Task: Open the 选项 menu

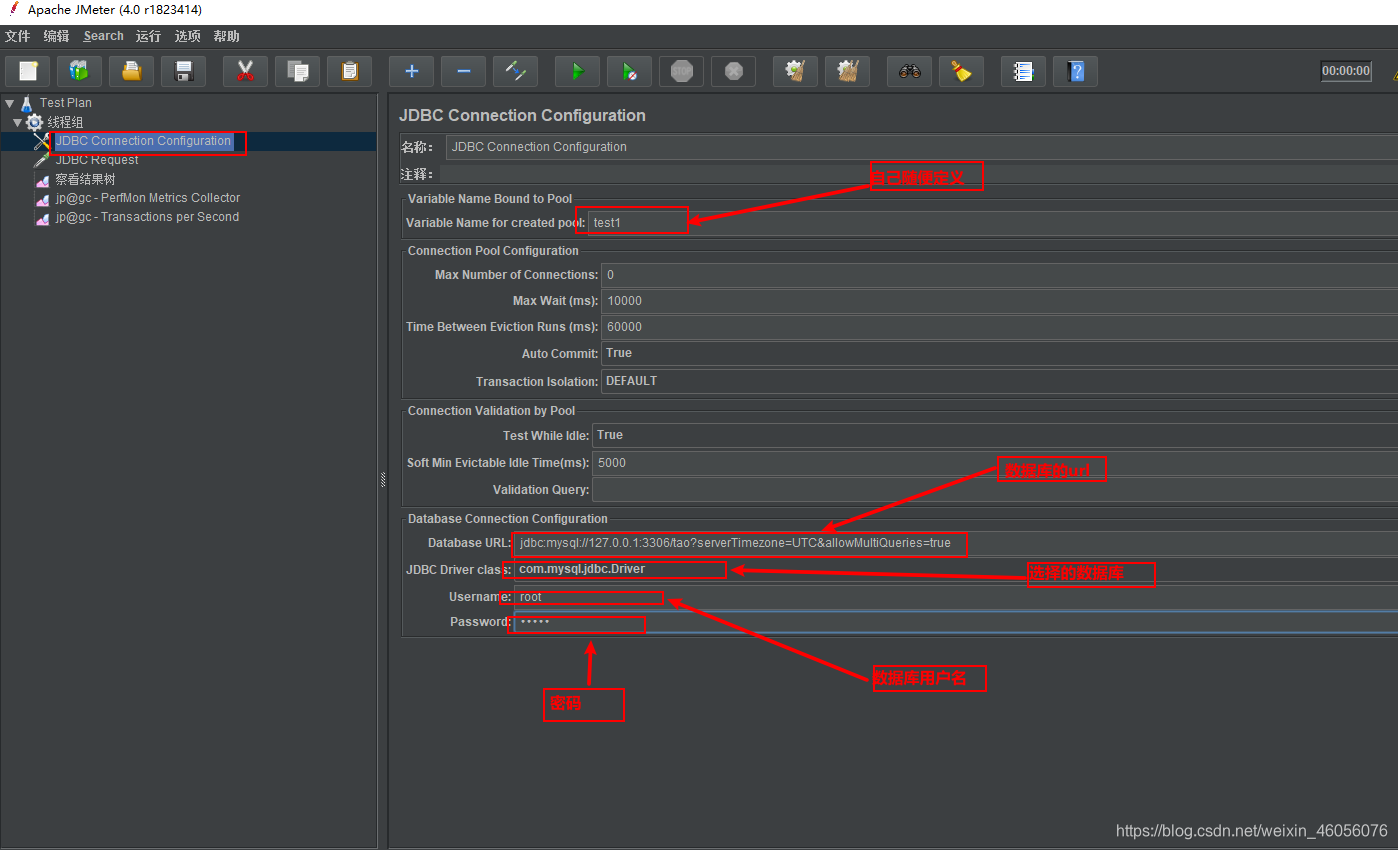Action: [187, 36]
